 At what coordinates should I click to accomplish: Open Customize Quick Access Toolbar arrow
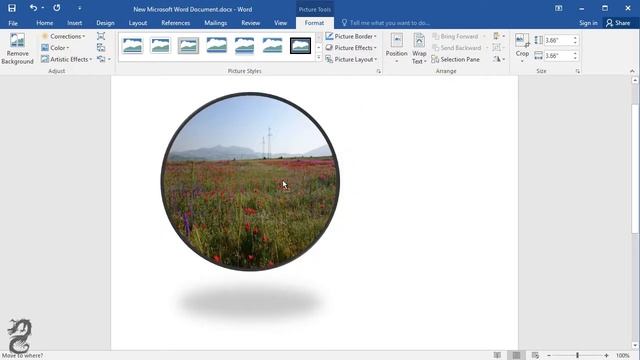(x=79, y=8)
